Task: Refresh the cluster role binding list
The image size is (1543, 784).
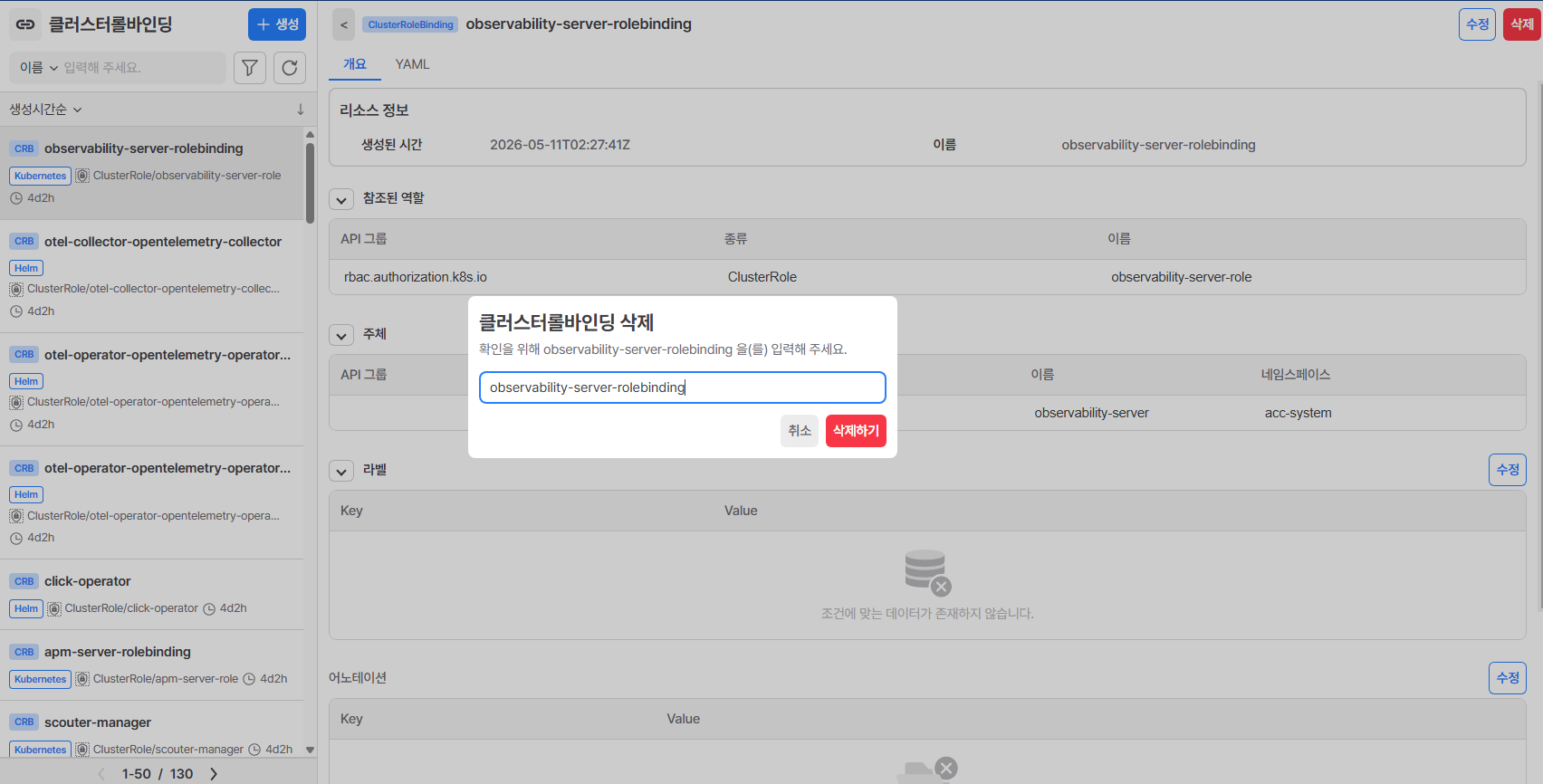Action: (290, 68)
